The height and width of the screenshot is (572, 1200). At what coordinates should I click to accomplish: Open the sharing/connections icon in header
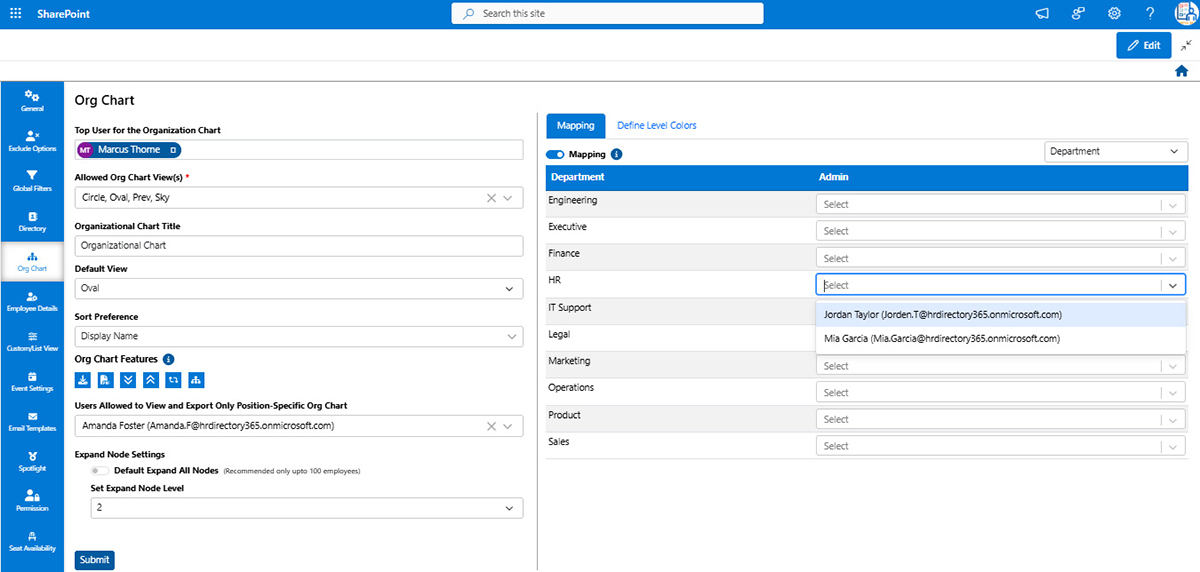click(1079, 14)
